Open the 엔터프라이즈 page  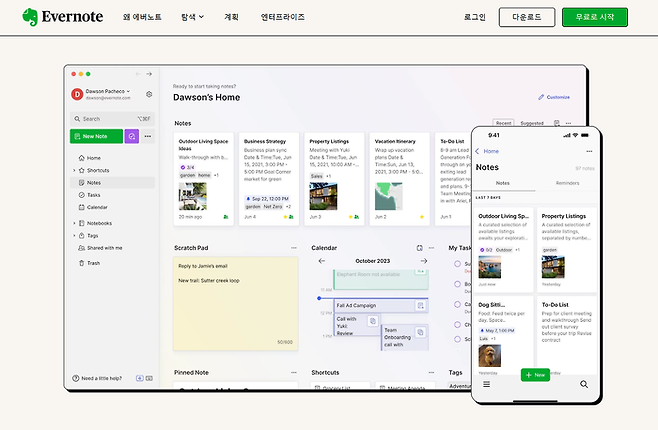pos(282,17)
